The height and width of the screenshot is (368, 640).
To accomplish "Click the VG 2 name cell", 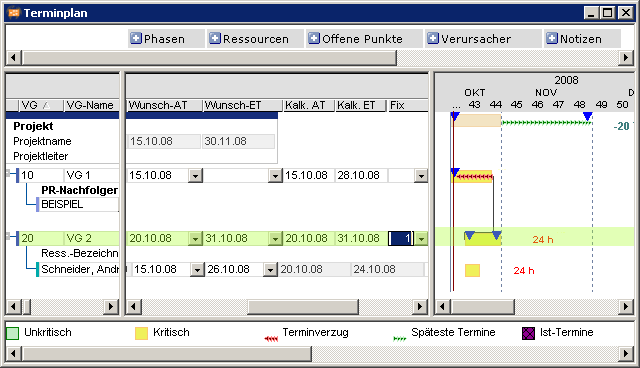I will pyautogui.click(x=91, y=238).
